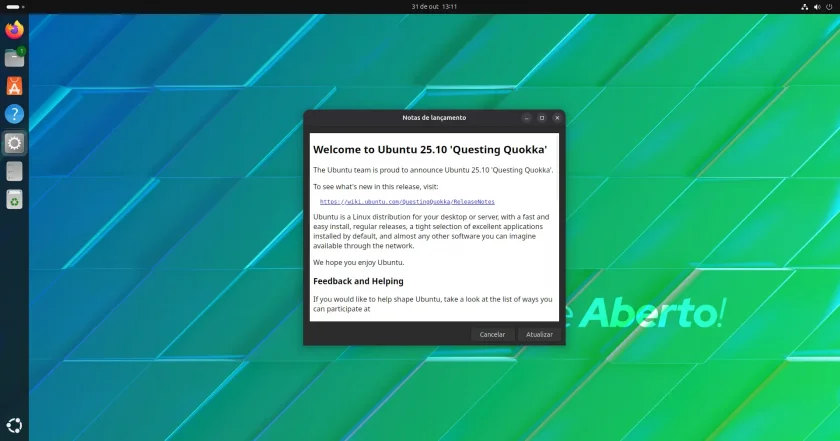Click 'If you would like to help shape Ubuntu' text
Image resolution: width=840 pixels, height=441 pixels.
click(432, 304)
